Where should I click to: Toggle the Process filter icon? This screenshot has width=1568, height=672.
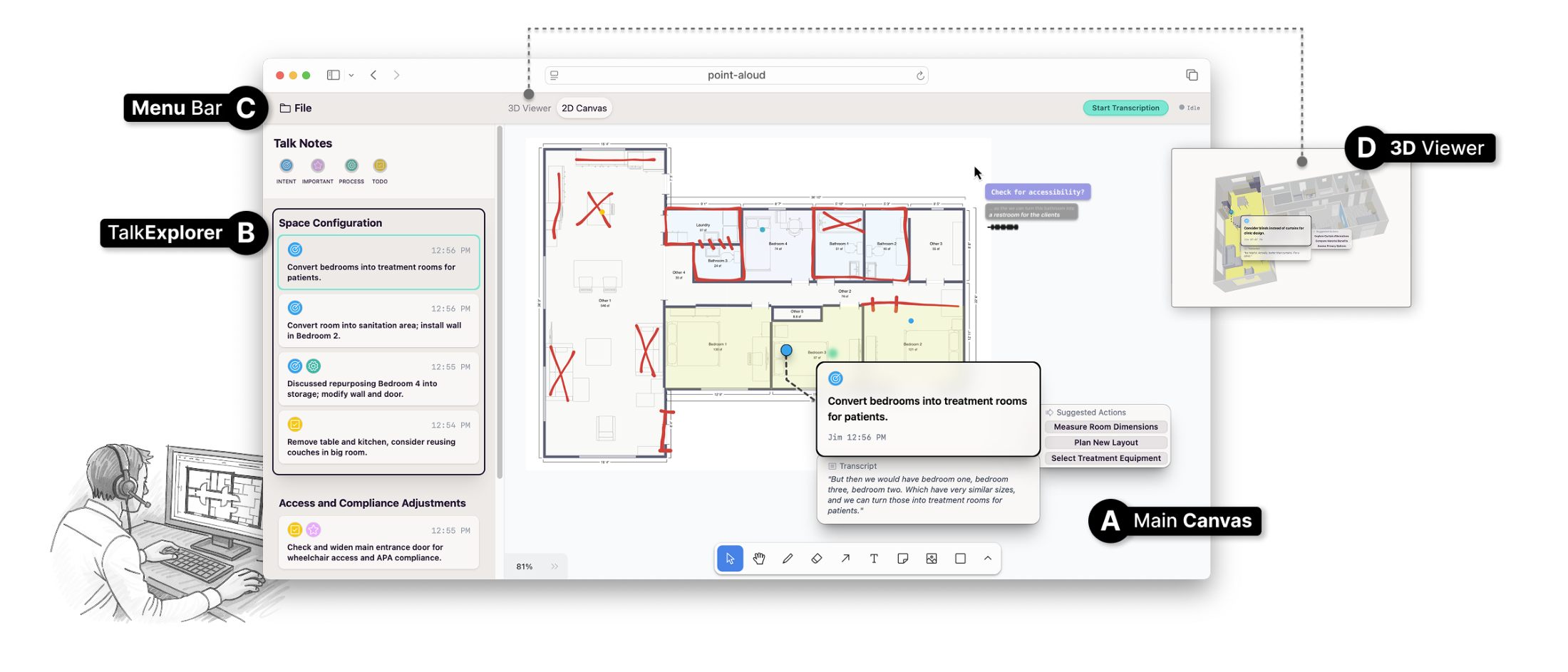351,165
